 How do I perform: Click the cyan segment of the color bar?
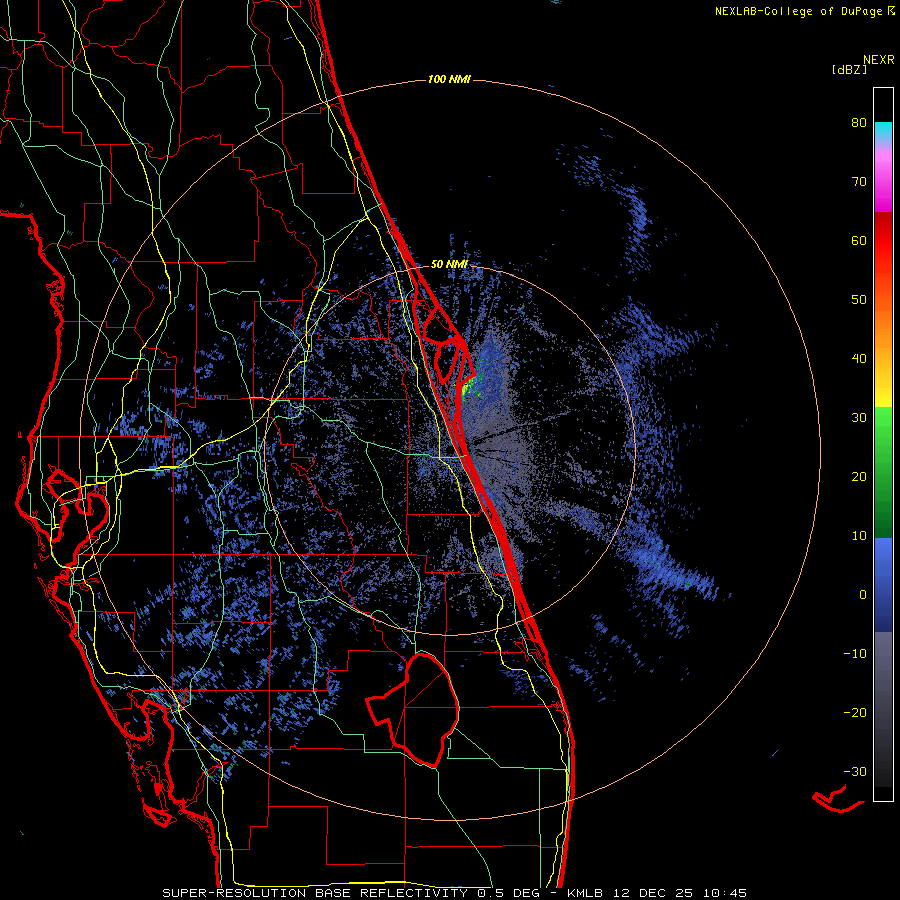point(883,132)
